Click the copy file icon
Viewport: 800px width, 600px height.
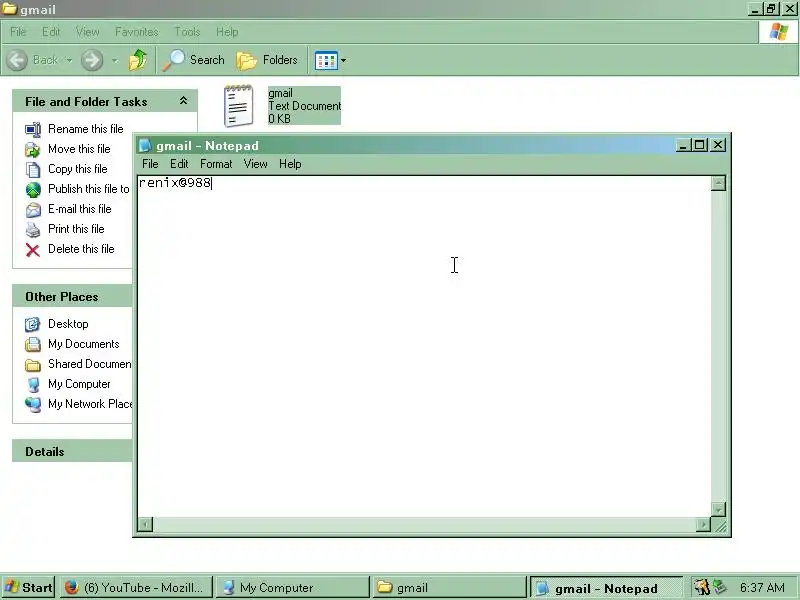click(33, 169)
